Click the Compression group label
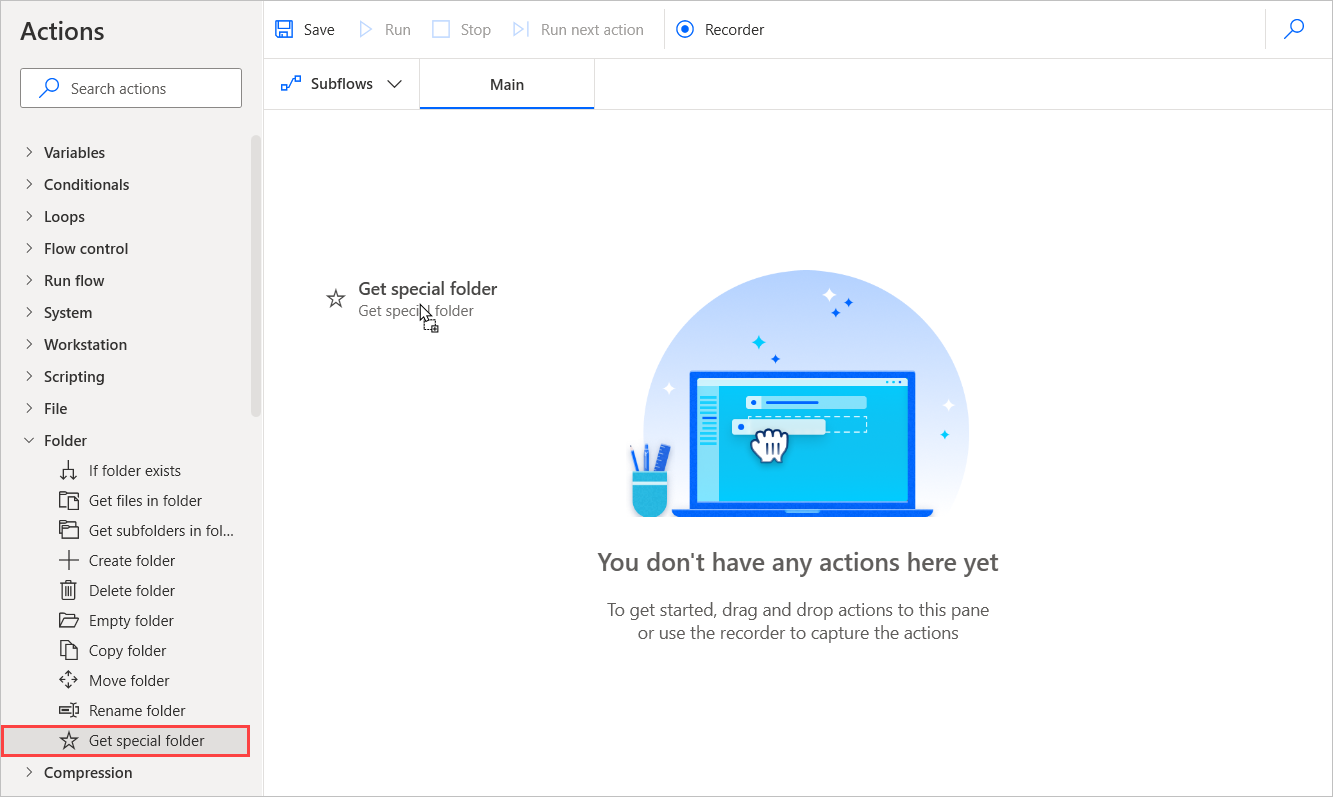Viewport: 1333px width, 797px height. tap(88, 772)
